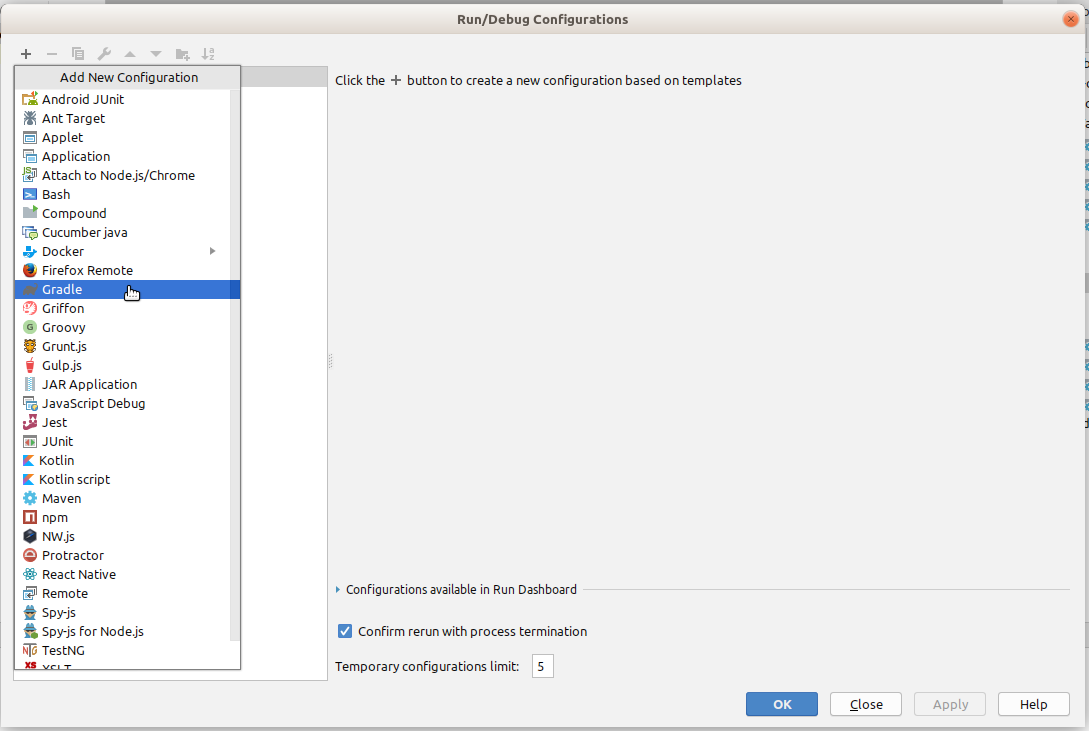1089x731 pixels.
Task: Click the Compound folder icon
Action: coord(30,212)
